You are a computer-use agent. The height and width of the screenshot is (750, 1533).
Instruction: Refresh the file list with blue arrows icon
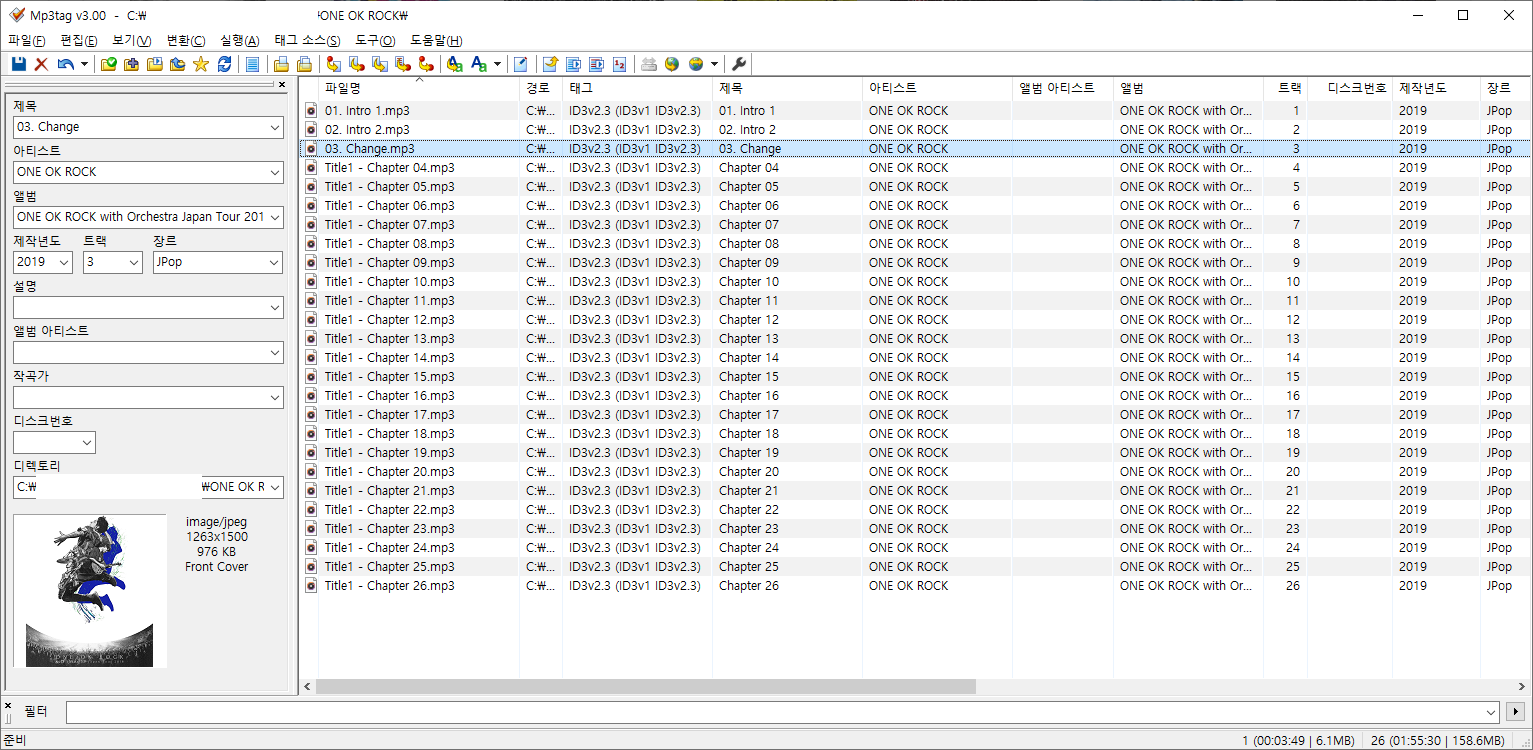pos(224,64)
